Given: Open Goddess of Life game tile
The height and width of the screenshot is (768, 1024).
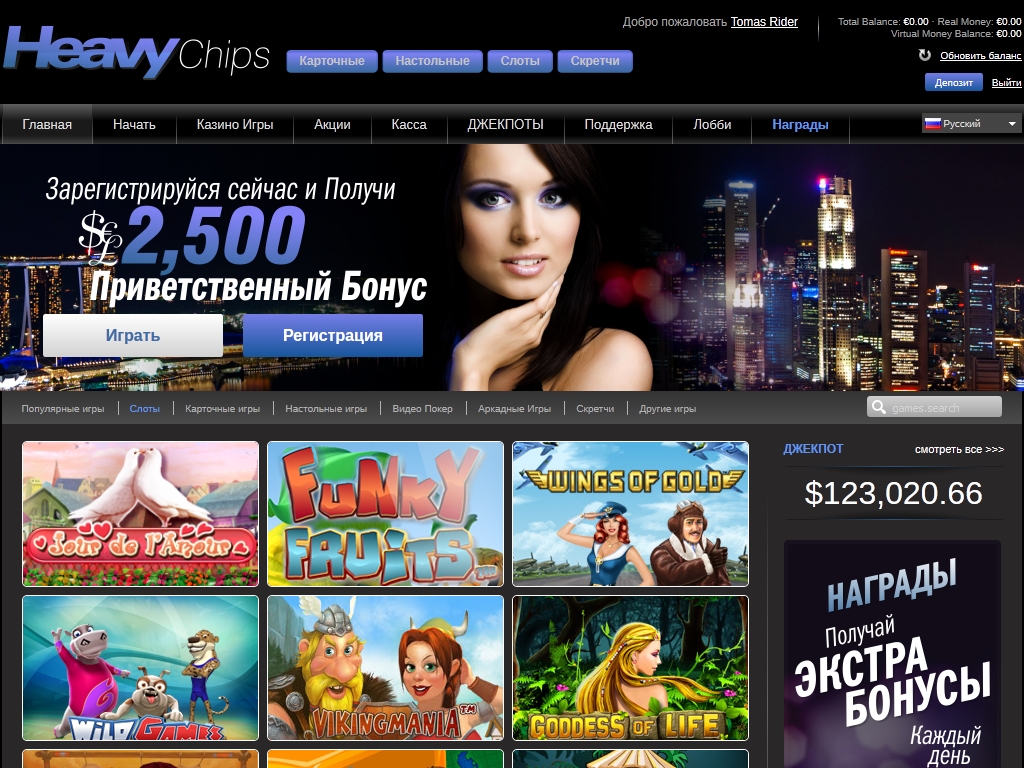Looking at the screenshot, I should pyautogui.click(x=630, y=667).
